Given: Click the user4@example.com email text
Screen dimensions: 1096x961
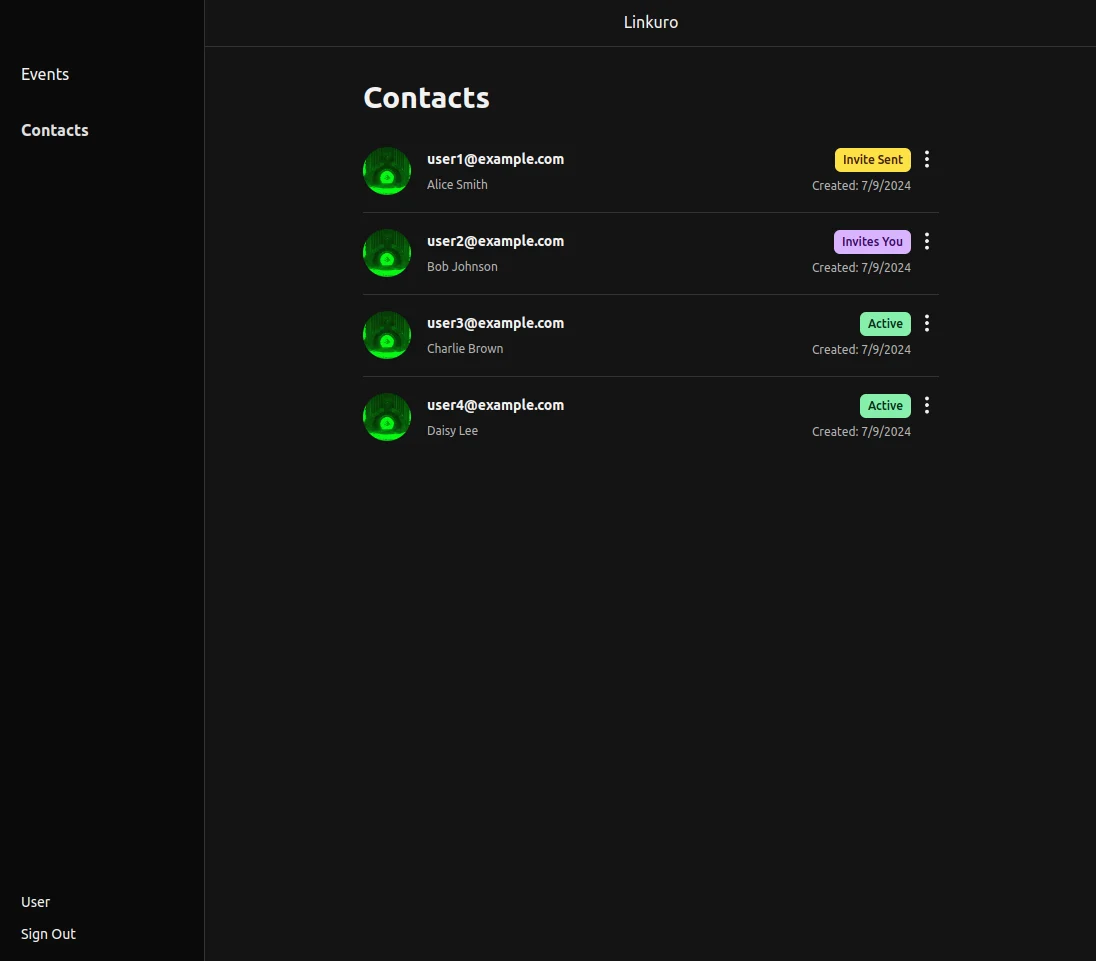Looking at the screenshot, I should pos(495,405).
